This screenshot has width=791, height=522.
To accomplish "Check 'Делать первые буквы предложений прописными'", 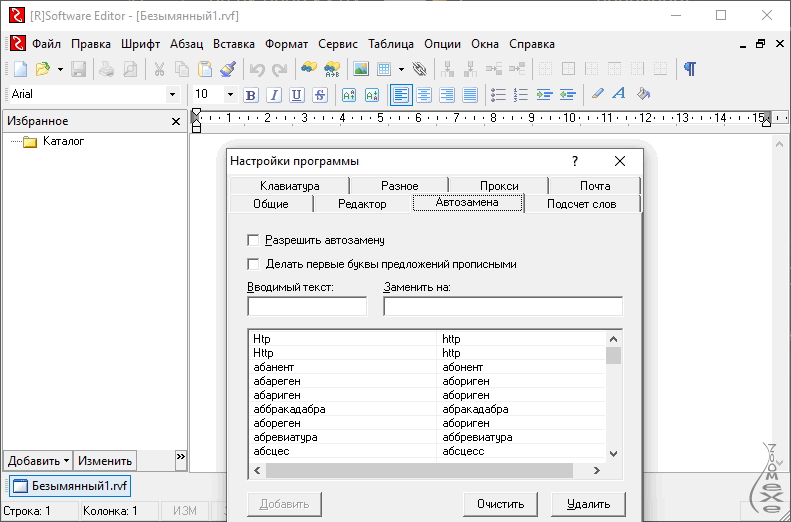I will click(x=253, y=265).
